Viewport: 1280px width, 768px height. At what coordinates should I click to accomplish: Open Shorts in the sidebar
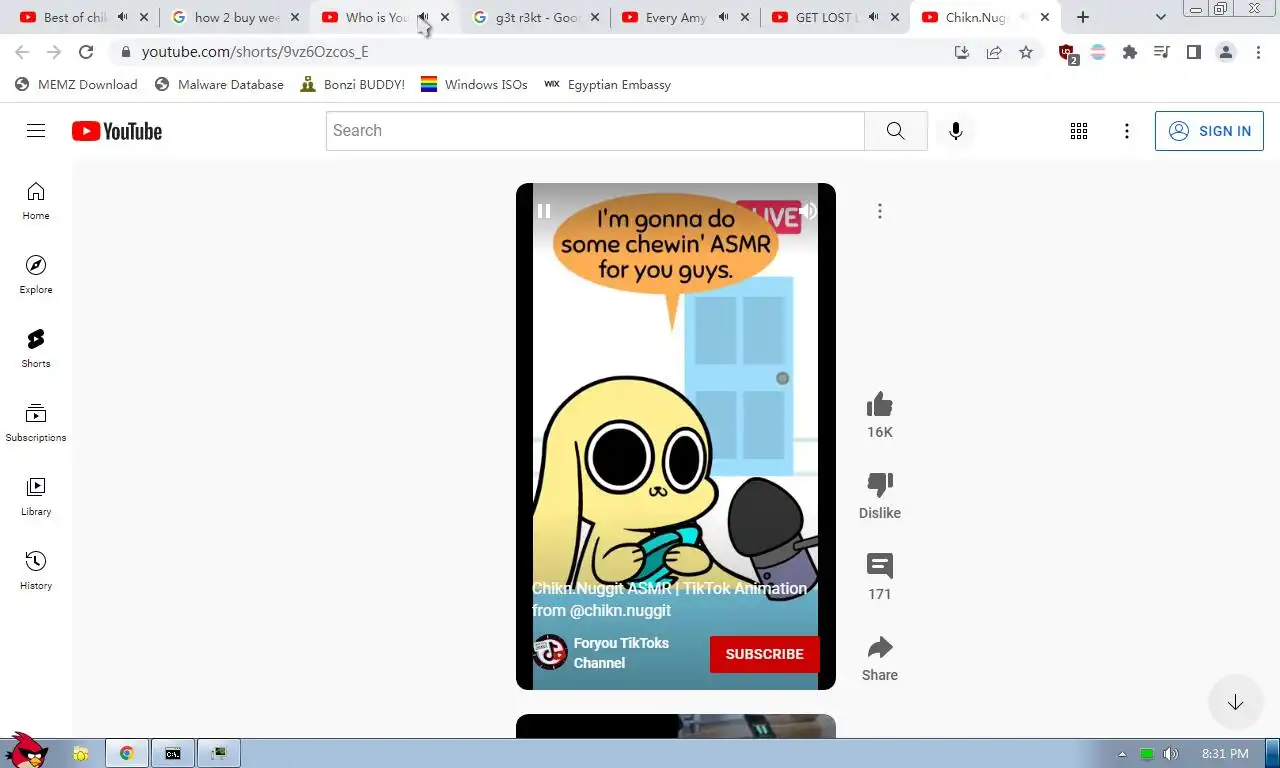click(36, 349)
